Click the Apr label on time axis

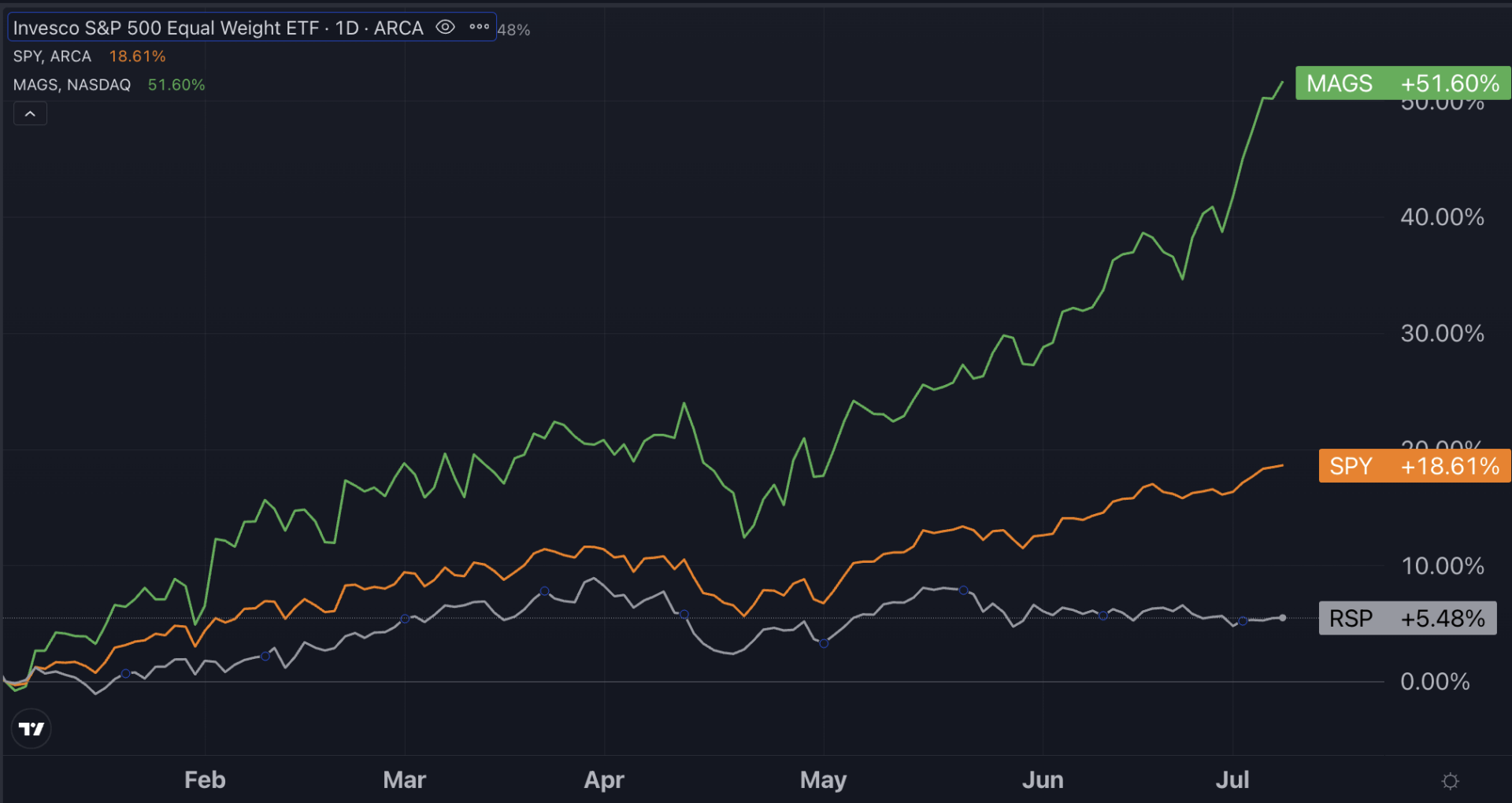click(604, 779)
